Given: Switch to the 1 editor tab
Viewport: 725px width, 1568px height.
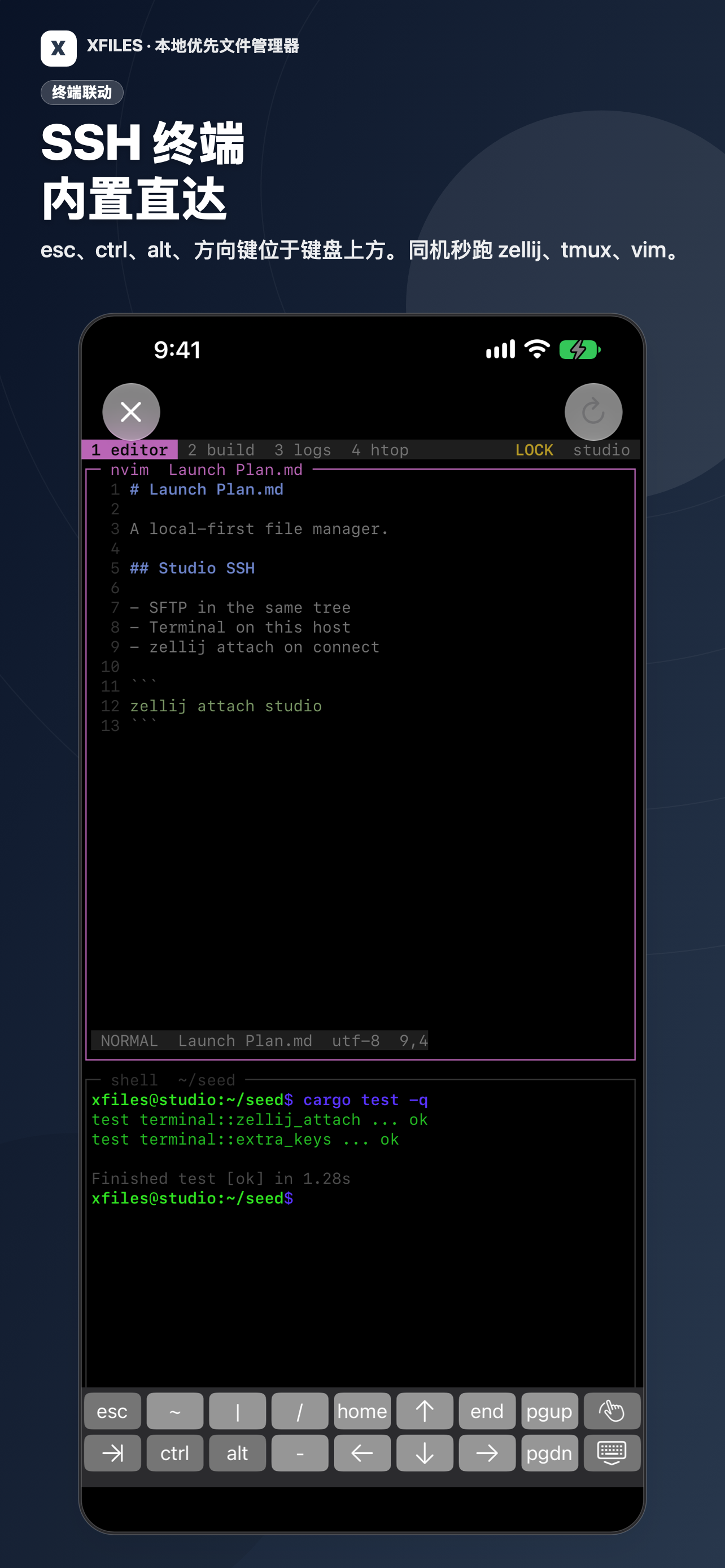Looking at the screenshot, I should [130, 450].
